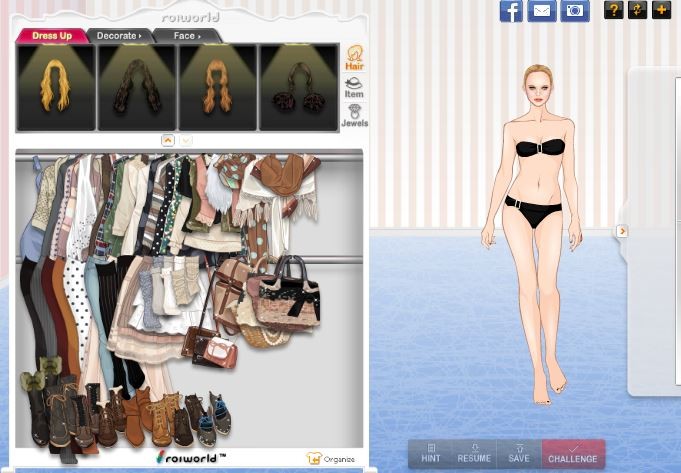
Task: Click the email envelope share icon
Action: pyautogui.click(x=542, y=11)
